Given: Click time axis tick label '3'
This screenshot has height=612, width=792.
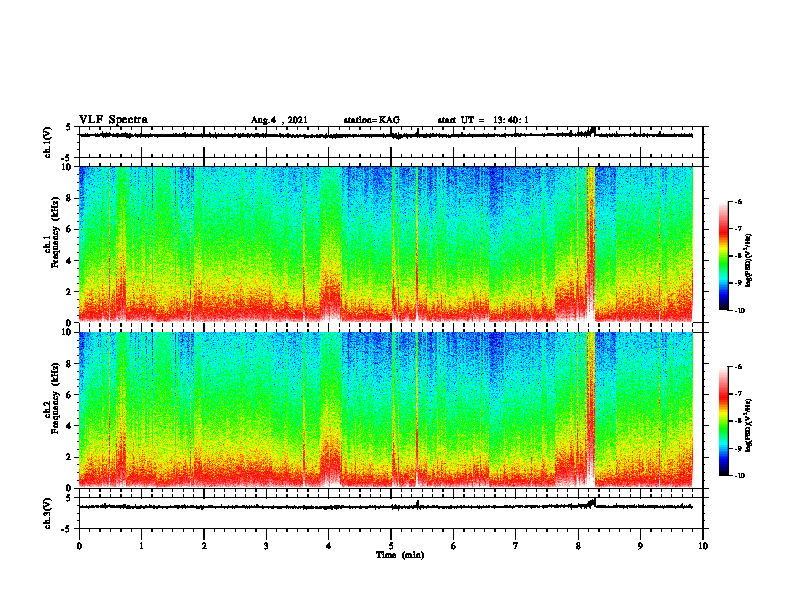Looking at the screenshot, I should 266,546.
